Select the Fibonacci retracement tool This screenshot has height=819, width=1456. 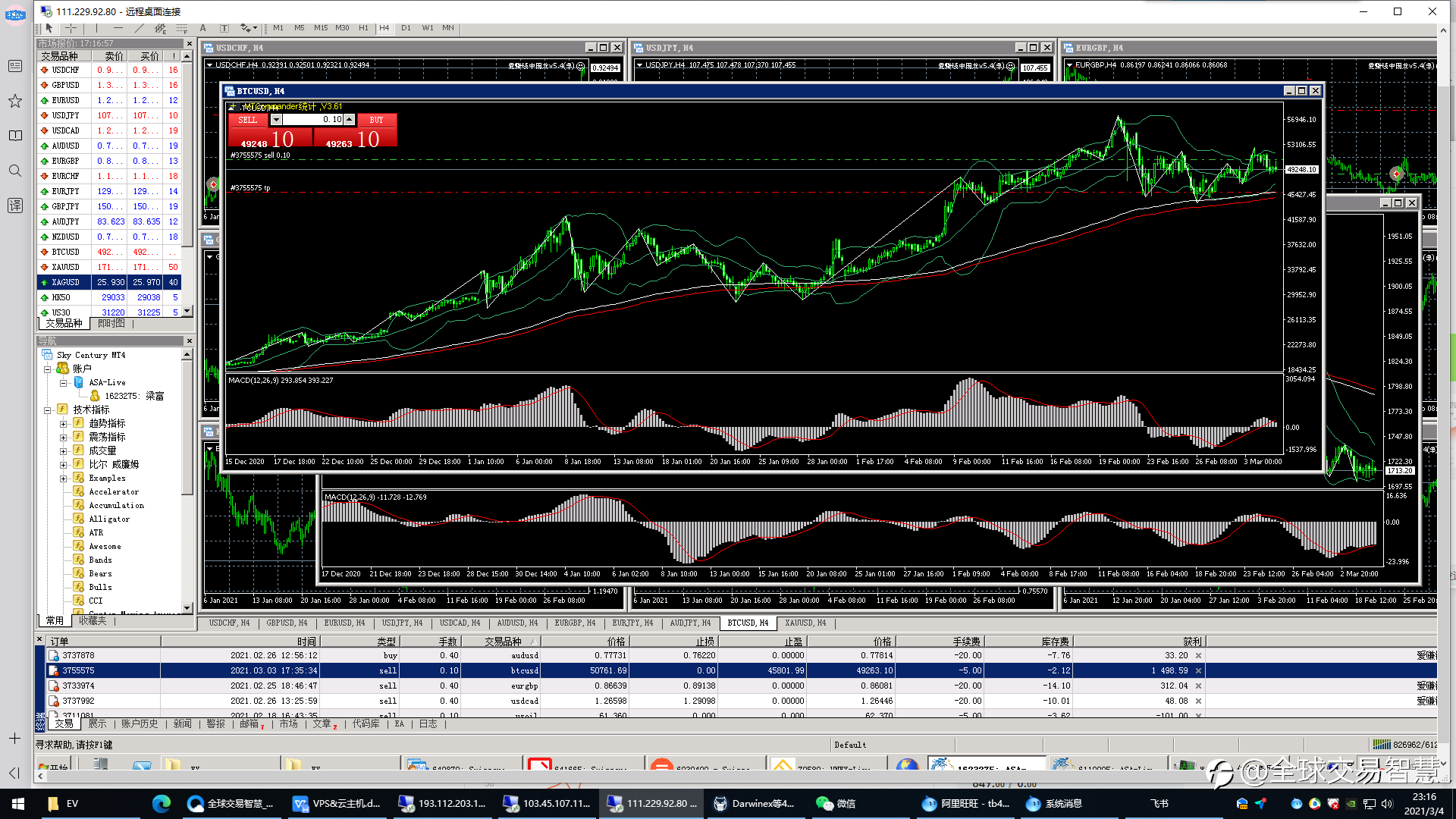coord(181,28)
